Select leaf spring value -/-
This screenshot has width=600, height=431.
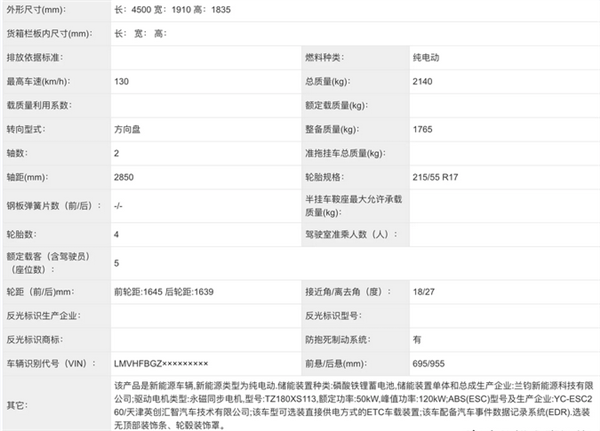point(118,206)
